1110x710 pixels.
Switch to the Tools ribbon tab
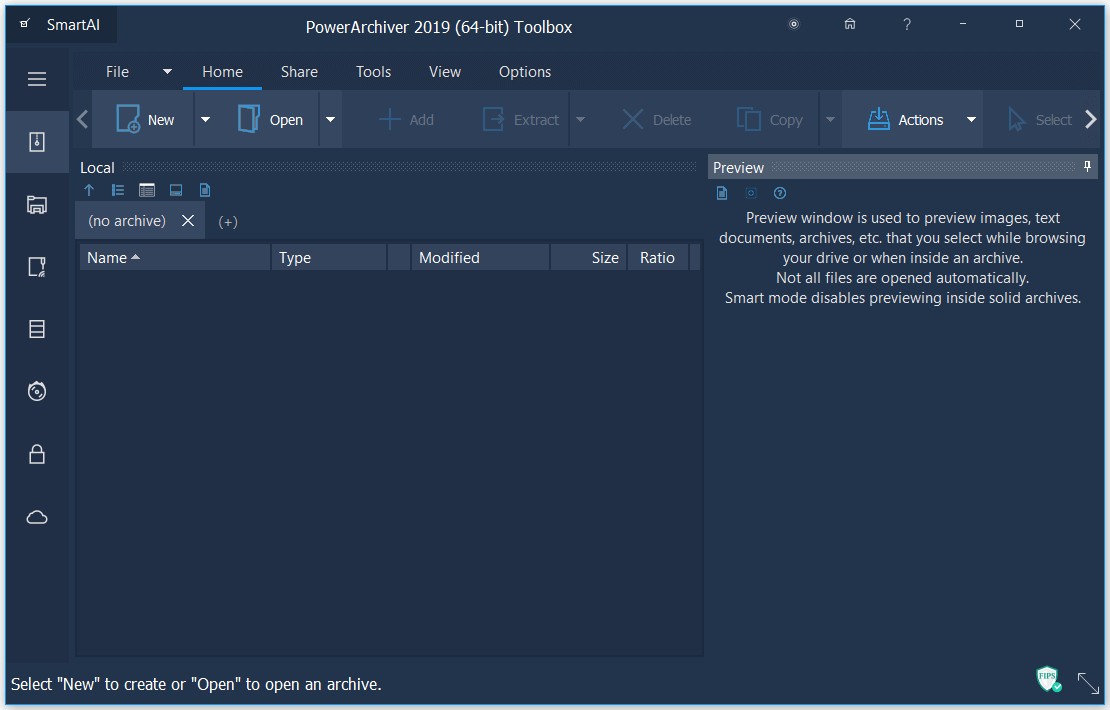coord(373,72)
